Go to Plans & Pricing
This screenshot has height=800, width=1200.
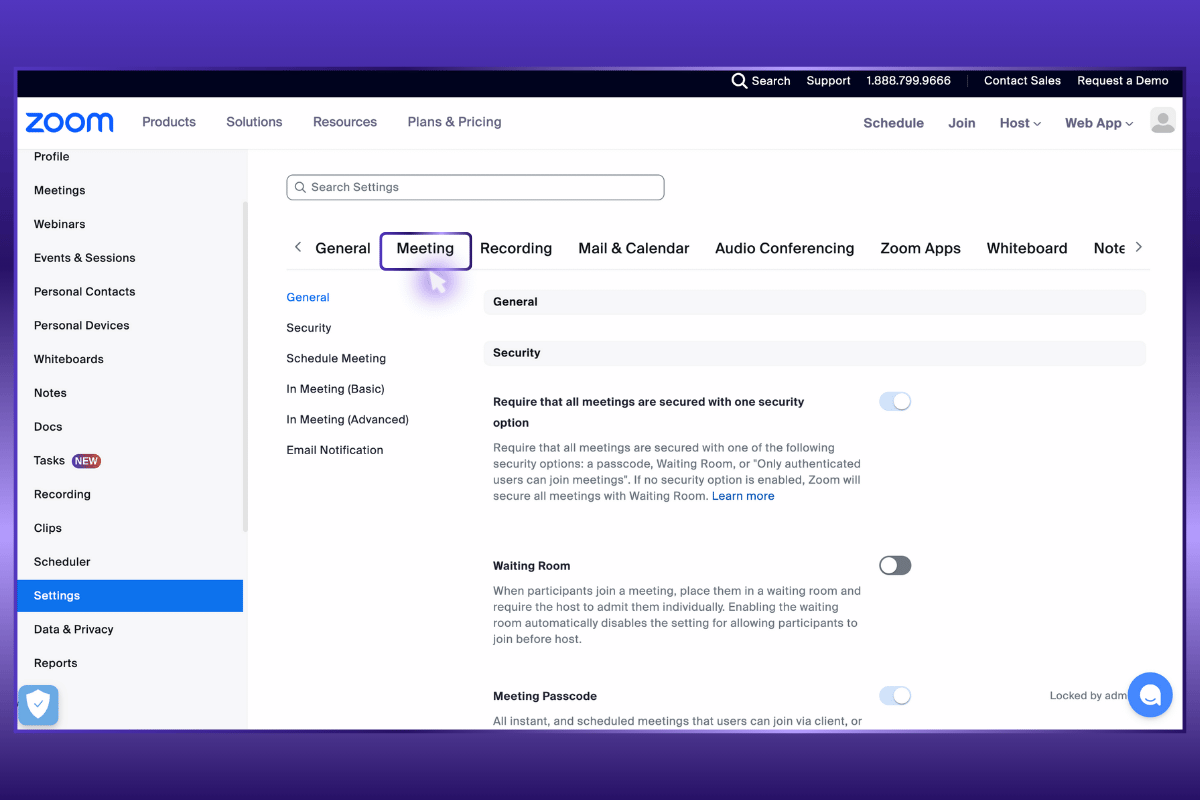point(454,122)
